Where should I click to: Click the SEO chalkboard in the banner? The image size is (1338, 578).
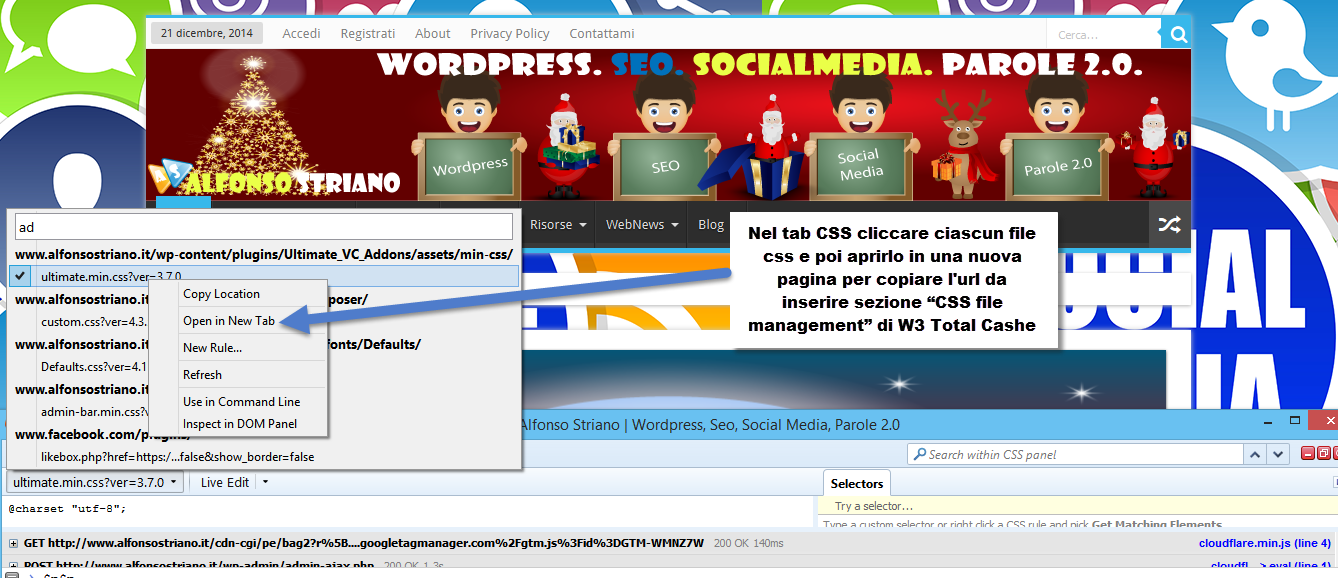[665, 165]
